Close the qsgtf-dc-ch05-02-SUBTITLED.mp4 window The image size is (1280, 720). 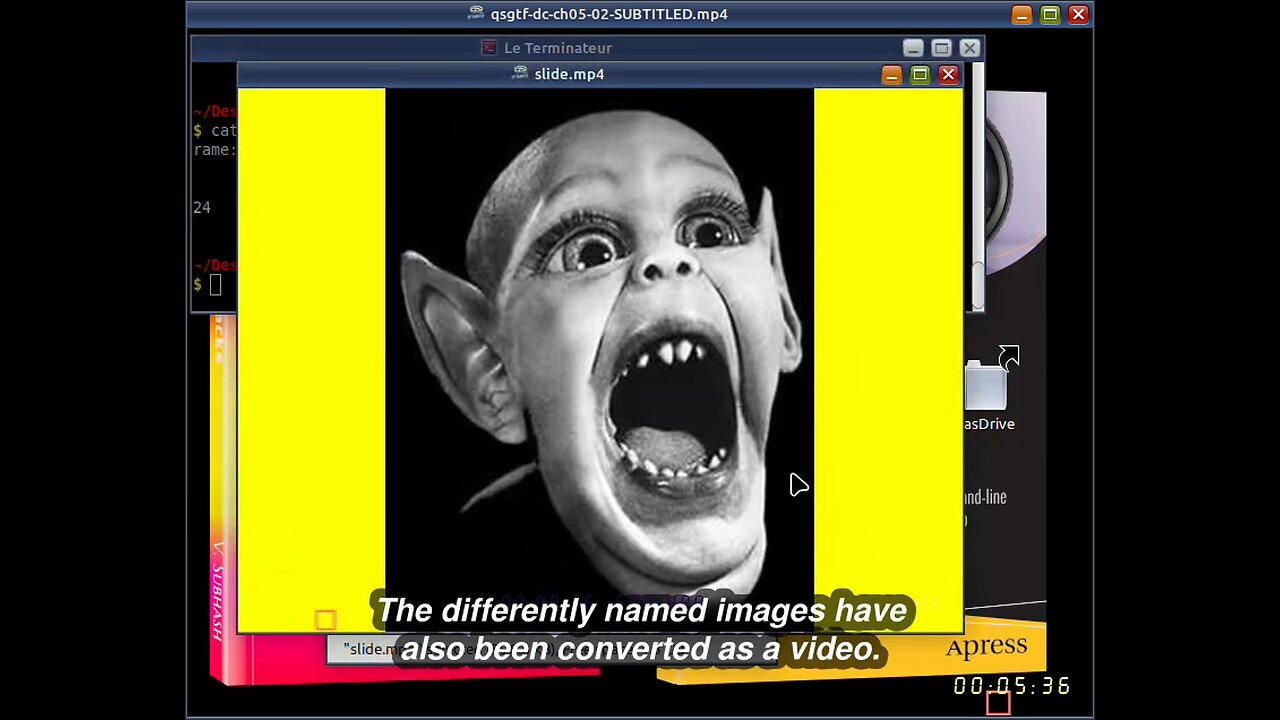click(x=1078, y=14)
